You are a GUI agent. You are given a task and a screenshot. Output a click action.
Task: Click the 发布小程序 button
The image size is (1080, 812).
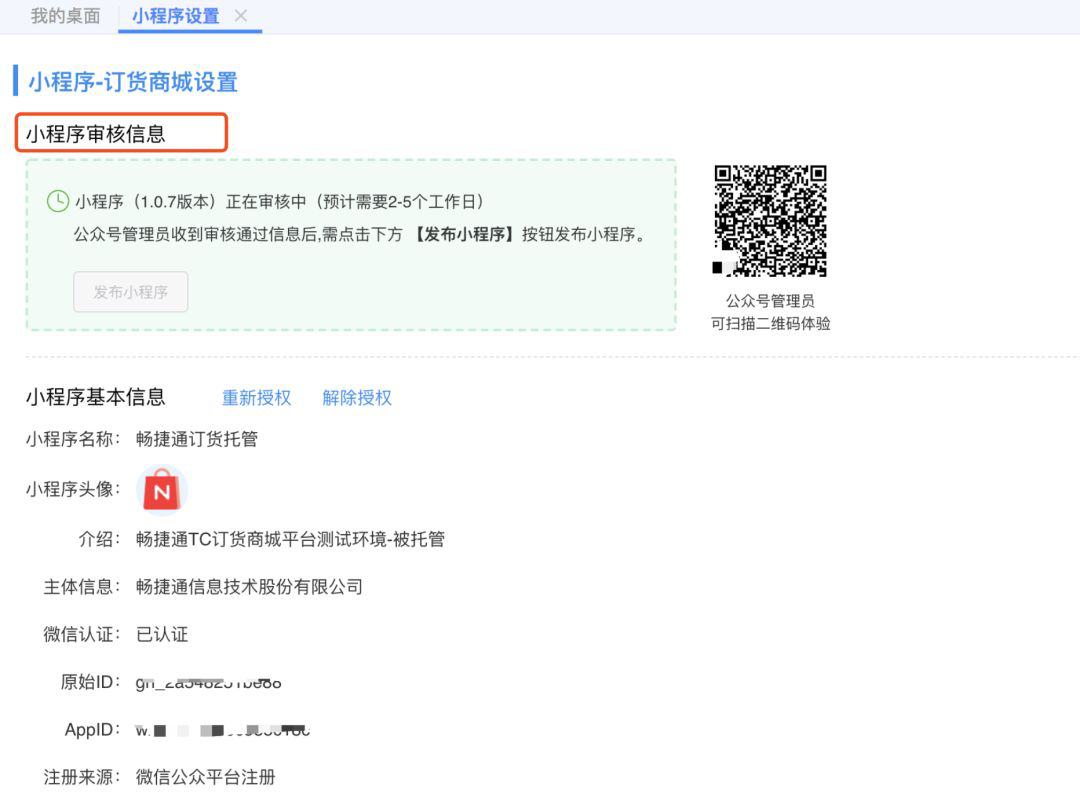tap(131, 292)
